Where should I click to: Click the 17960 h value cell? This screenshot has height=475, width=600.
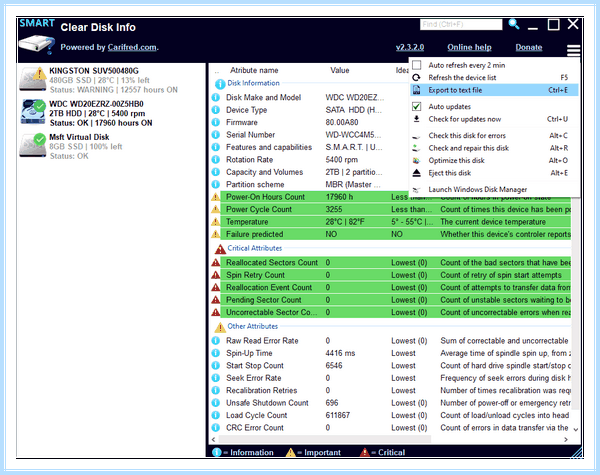pos(339,197)
